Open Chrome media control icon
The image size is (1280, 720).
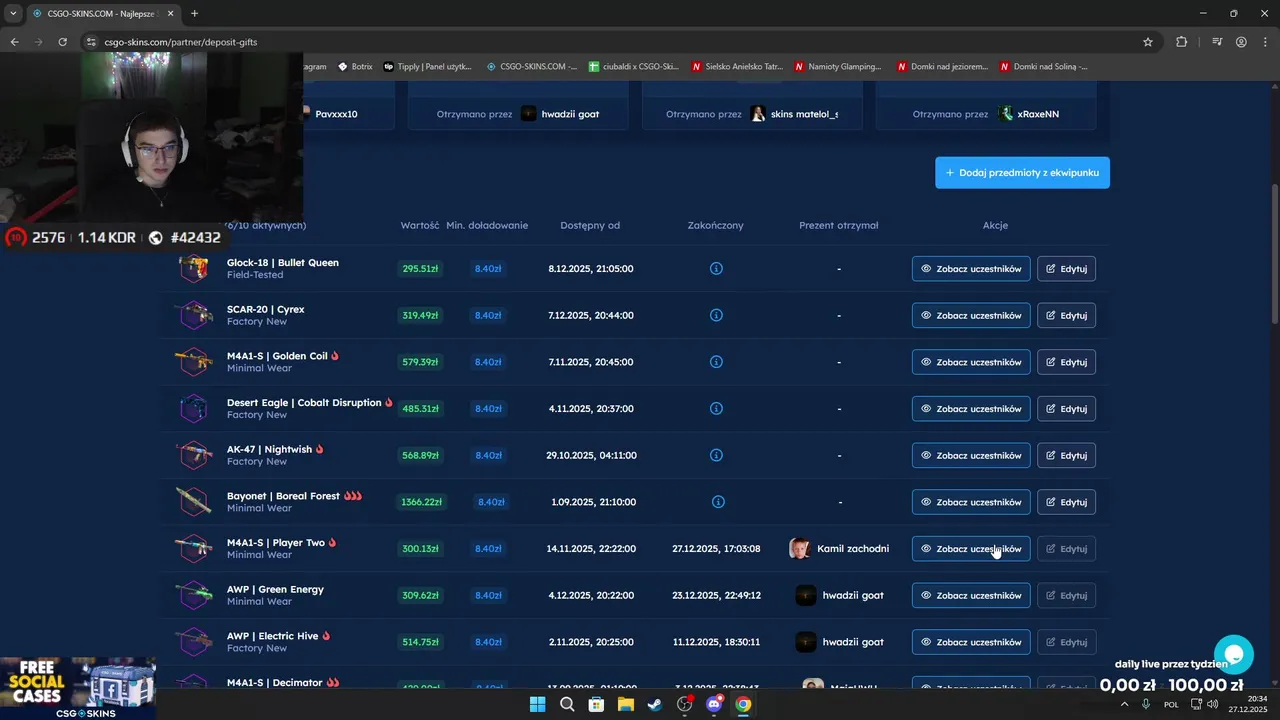click(x=1217, y=42)
